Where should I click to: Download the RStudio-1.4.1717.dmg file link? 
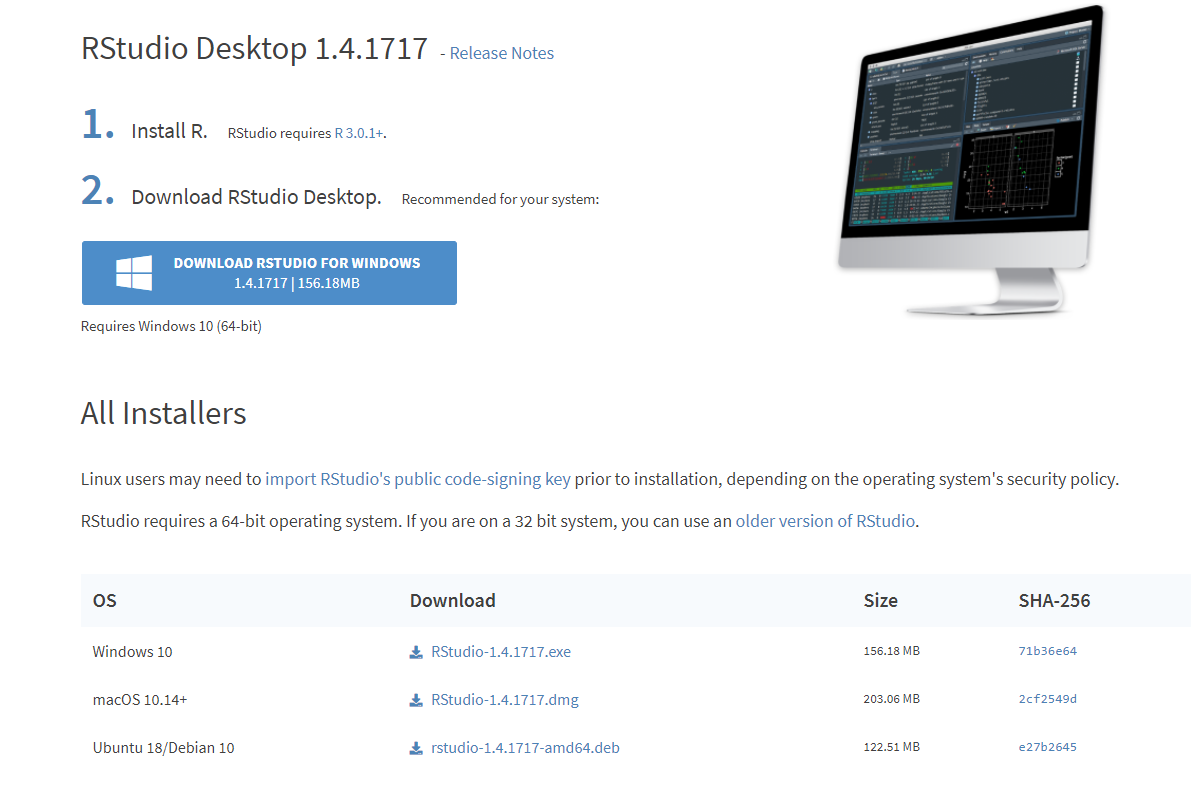point(504,700)
